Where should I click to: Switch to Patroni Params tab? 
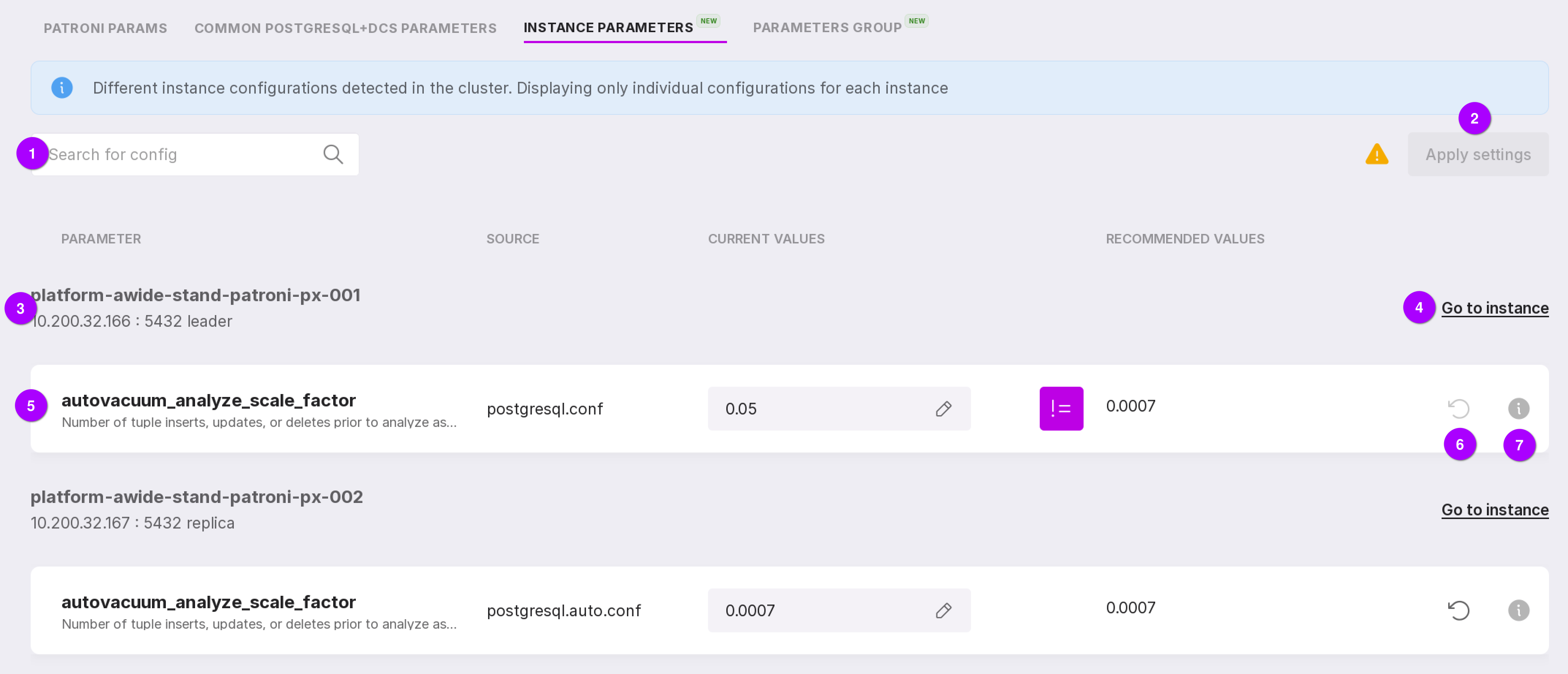[105, 28]
